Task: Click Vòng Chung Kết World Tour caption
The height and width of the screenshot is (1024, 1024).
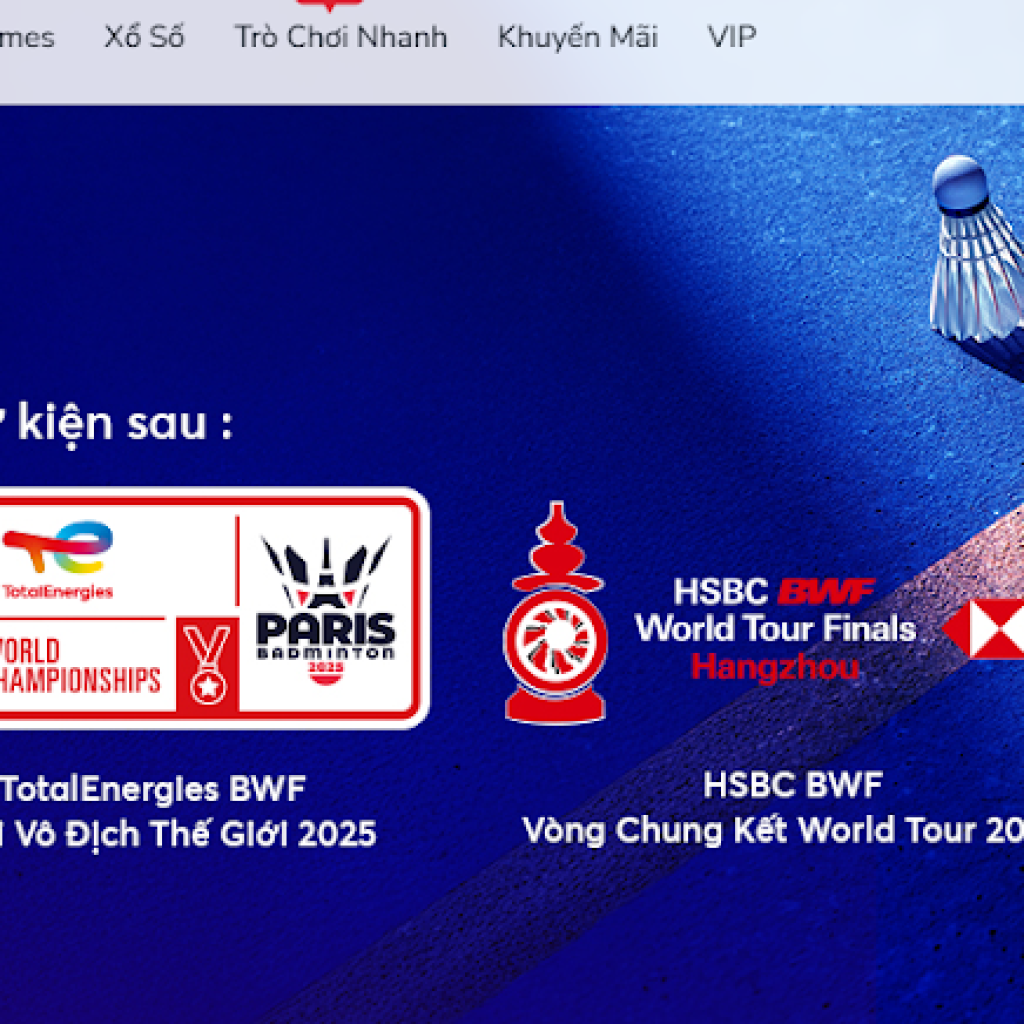Action: (773, 831)
